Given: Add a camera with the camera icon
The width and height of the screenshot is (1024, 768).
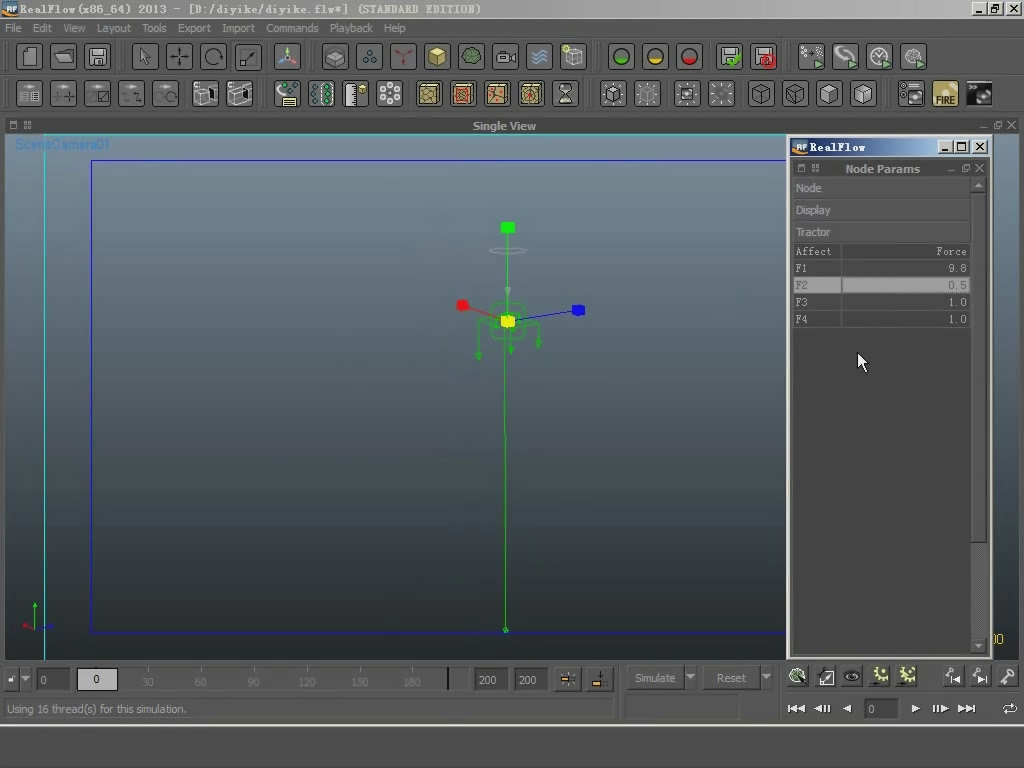Looking at the screenshot, I should [x=505, y=57].
